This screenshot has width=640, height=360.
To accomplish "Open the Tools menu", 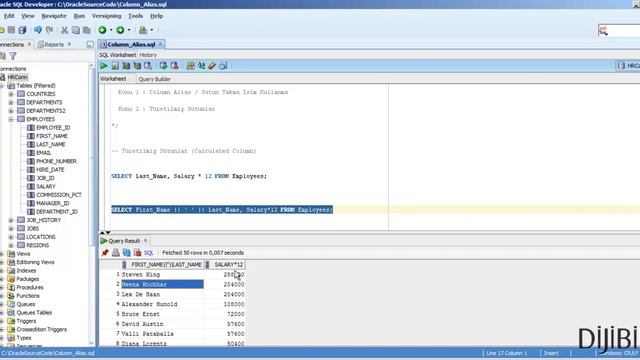I will (136, 16).
